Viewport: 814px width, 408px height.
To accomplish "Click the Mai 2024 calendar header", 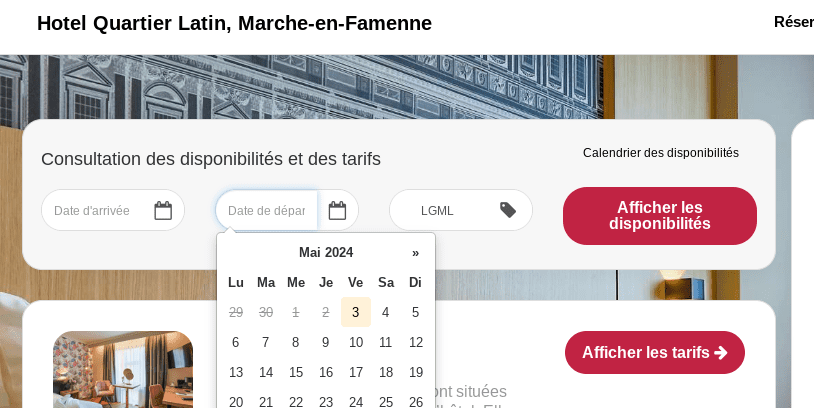I will 326,253.
